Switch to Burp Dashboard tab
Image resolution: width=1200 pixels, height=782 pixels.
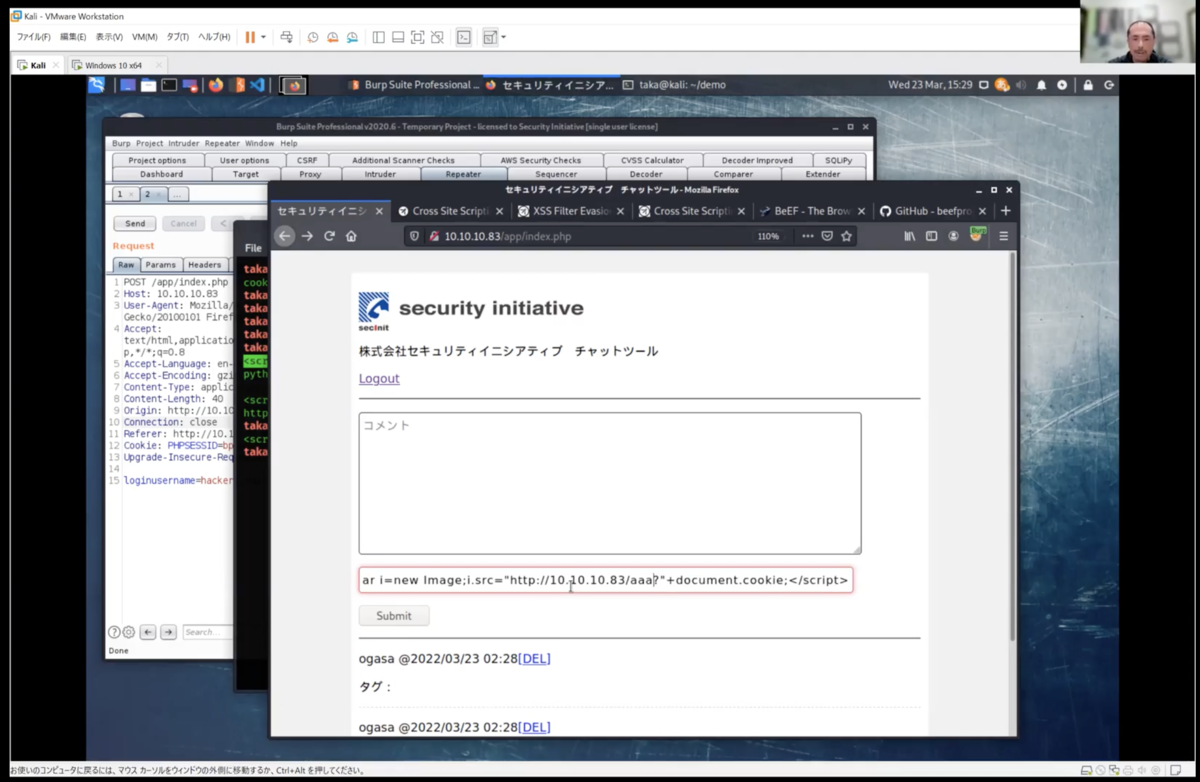[x=161, y=174]
